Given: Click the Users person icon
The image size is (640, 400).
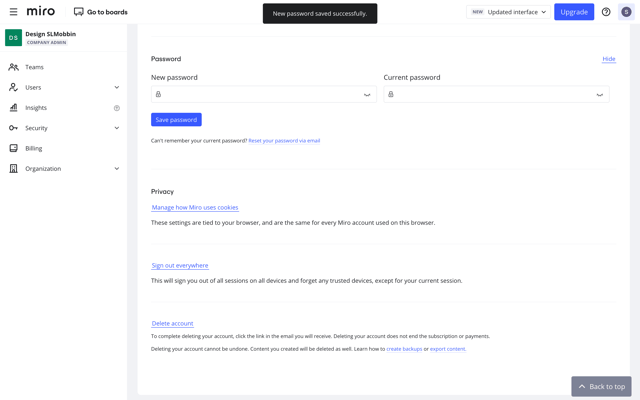Looking at the screenshot, I should point(13,87).
